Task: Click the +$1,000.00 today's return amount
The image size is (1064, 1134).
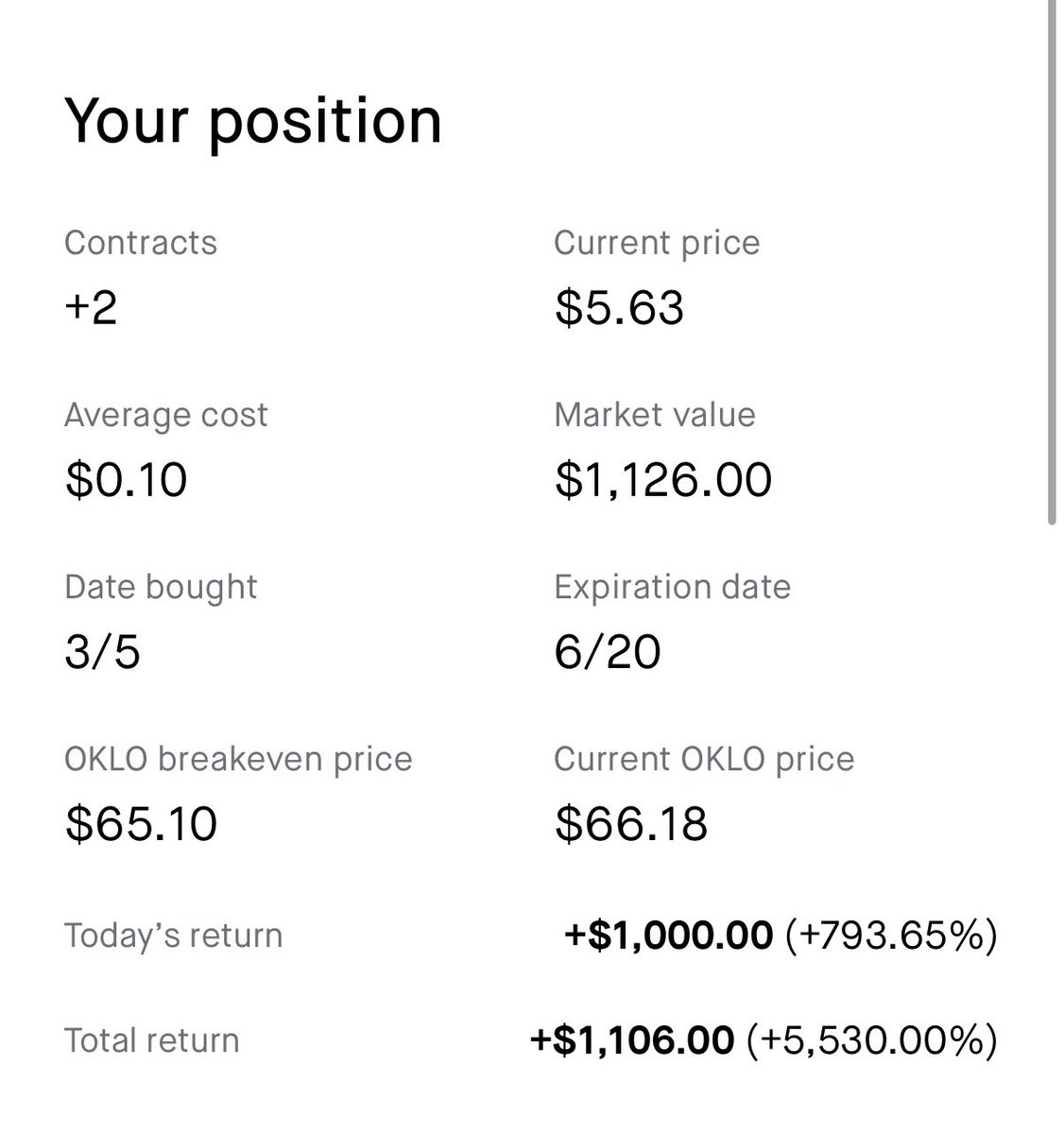Action: point(668,936)
